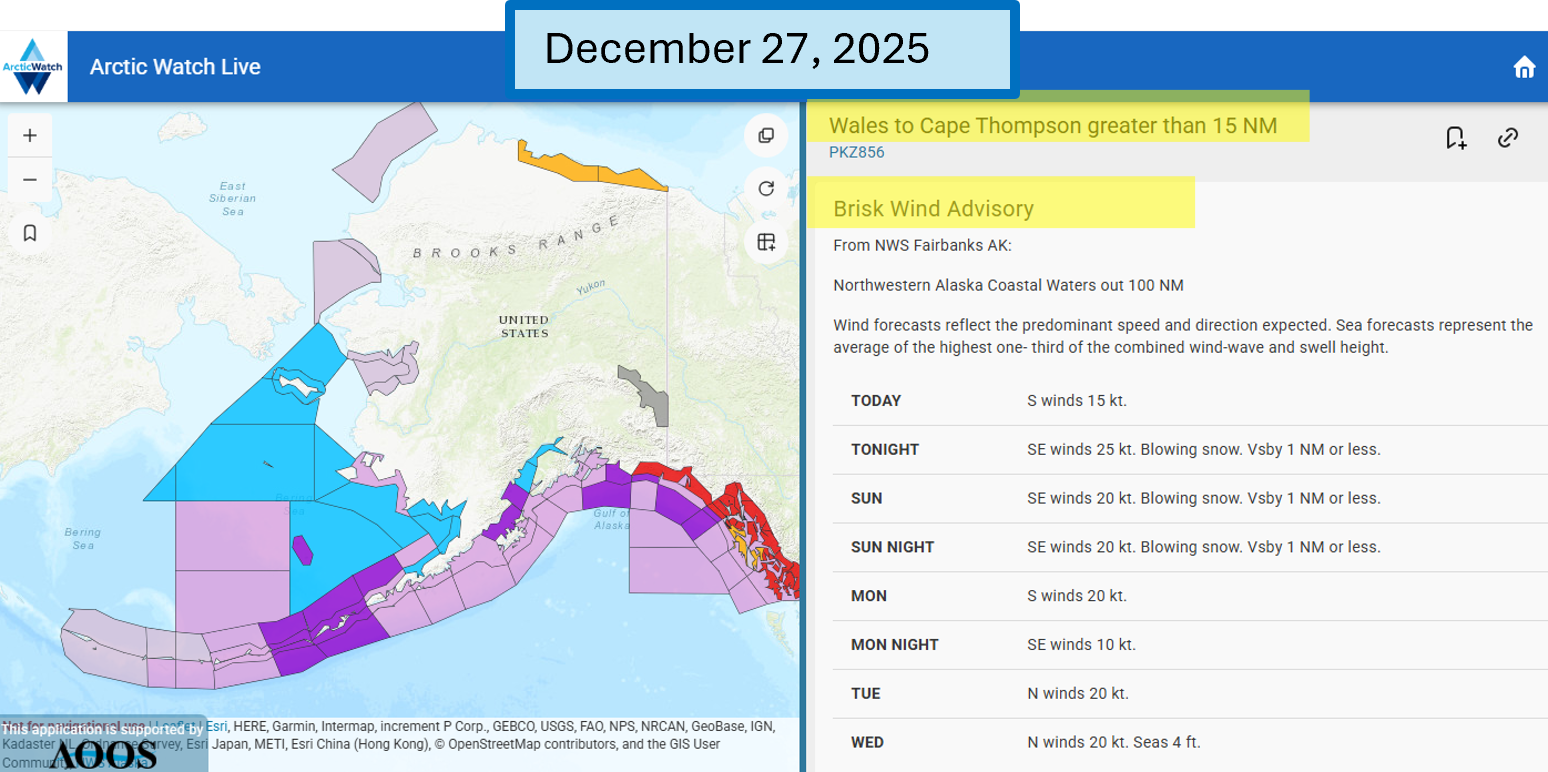This screenshot has height=772, width=1548.
Task: Select the small purple zone in Bering Sea
Action: pyautogui.click(x=302, y=550)
